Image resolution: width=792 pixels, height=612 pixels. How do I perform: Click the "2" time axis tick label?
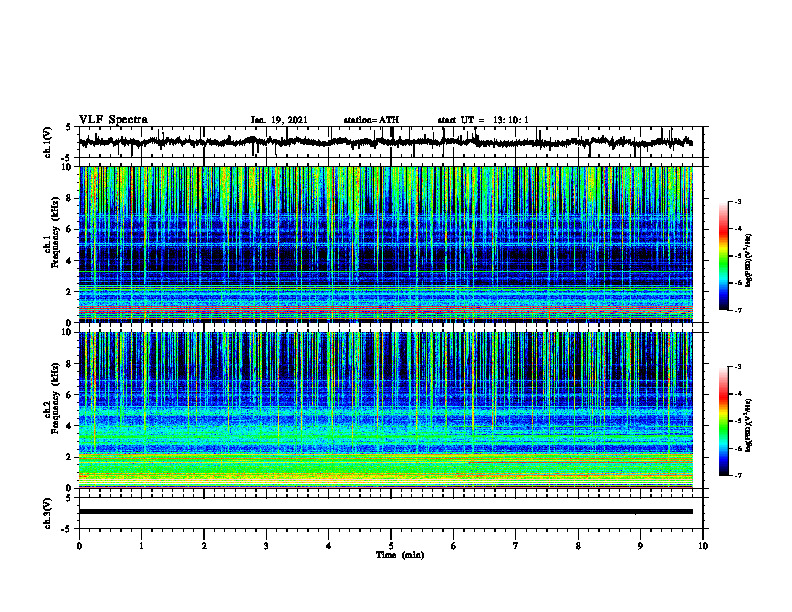point(204,546)
